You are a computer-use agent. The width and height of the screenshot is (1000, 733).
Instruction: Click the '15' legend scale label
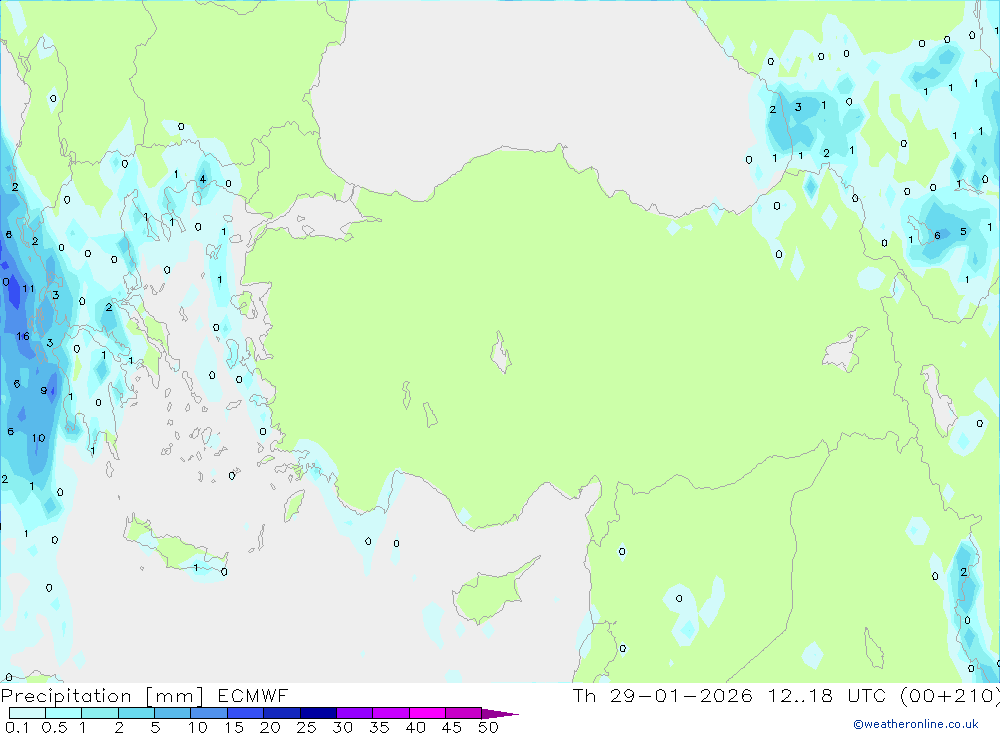click(x=234, y=727)
